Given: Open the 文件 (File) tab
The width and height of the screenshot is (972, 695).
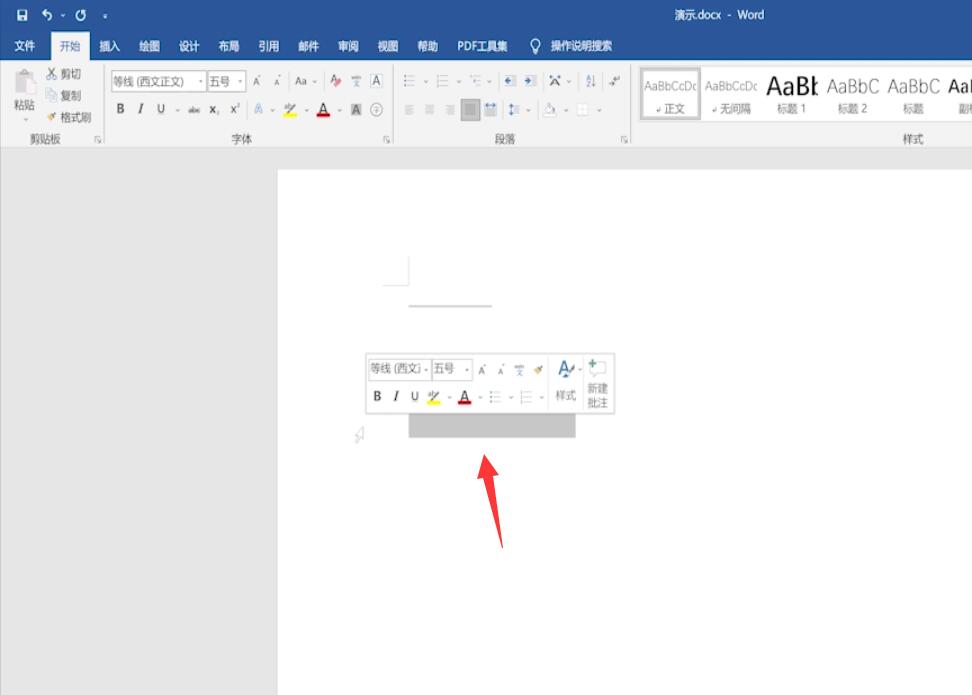Looking at the screenshot, I should 25,46.
